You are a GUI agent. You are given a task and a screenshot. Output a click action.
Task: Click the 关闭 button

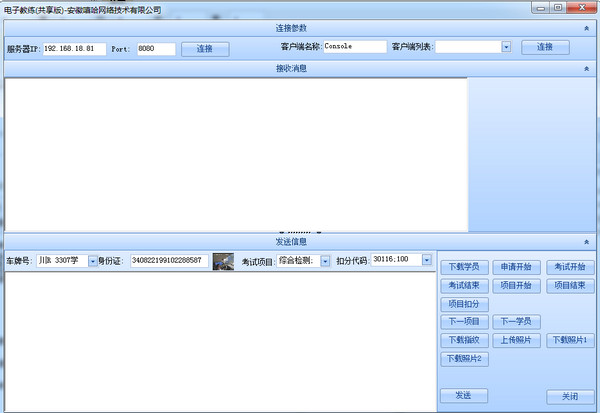[570, 396]
